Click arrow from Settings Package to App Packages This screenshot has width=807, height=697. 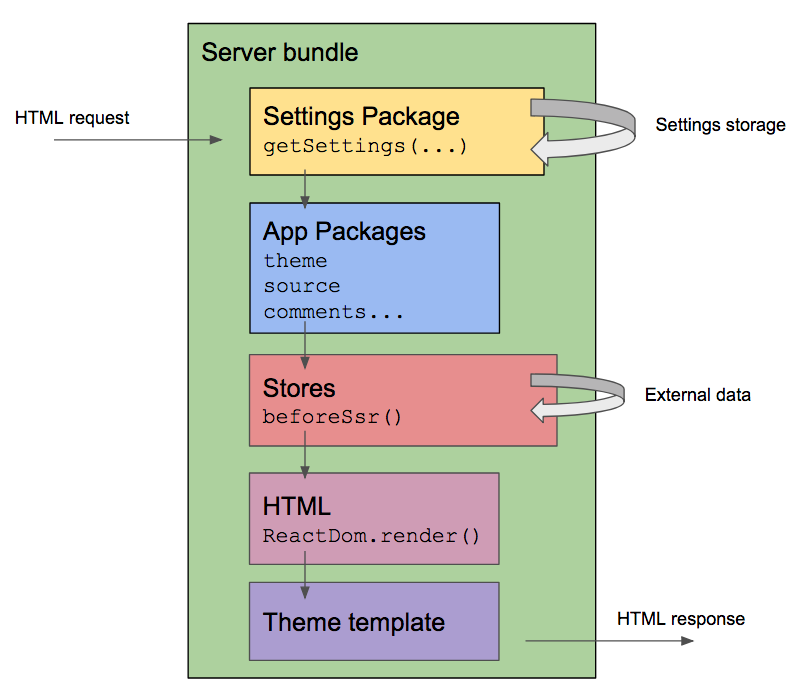point(305,189)
